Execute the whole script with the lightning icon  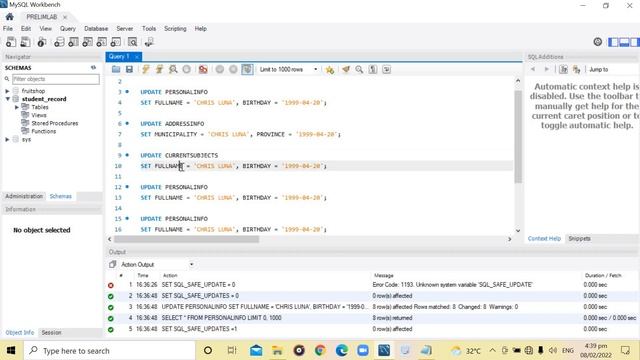[x=146, y=69]
